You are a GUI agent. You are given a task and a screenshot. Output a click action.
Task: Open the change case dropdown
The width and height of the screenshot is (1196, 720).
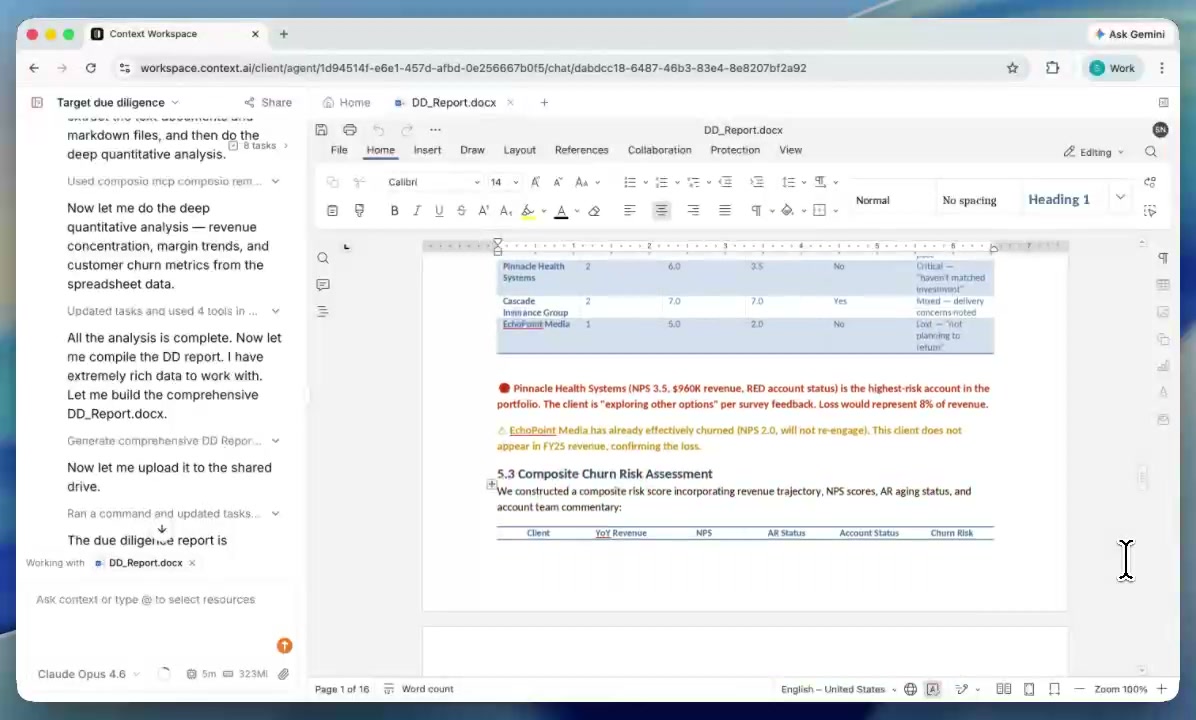587,182
